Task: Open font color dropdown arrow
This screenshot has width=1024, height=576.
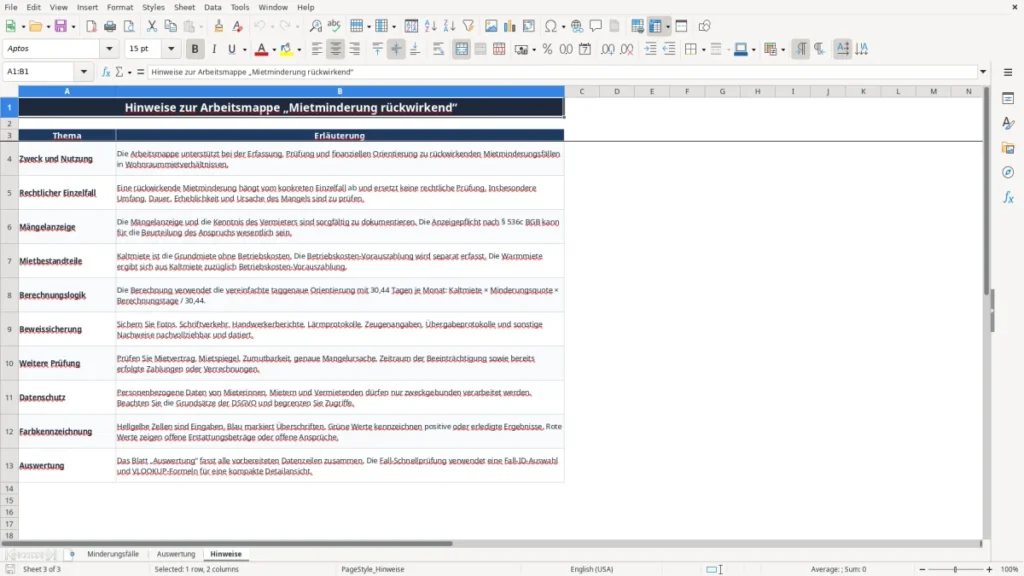Action: click(x=274, y=50)
